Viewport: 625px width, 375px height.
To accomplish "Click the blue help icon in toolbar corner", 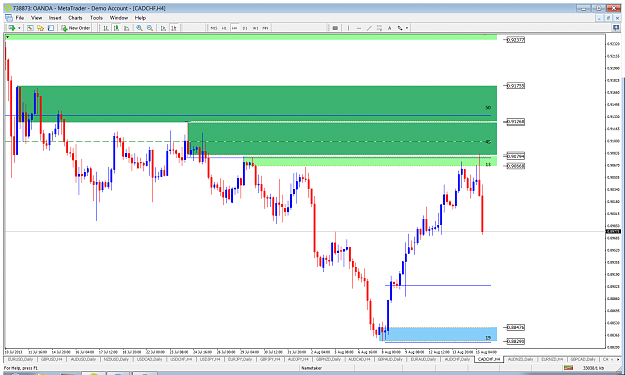I will point(616,28).
